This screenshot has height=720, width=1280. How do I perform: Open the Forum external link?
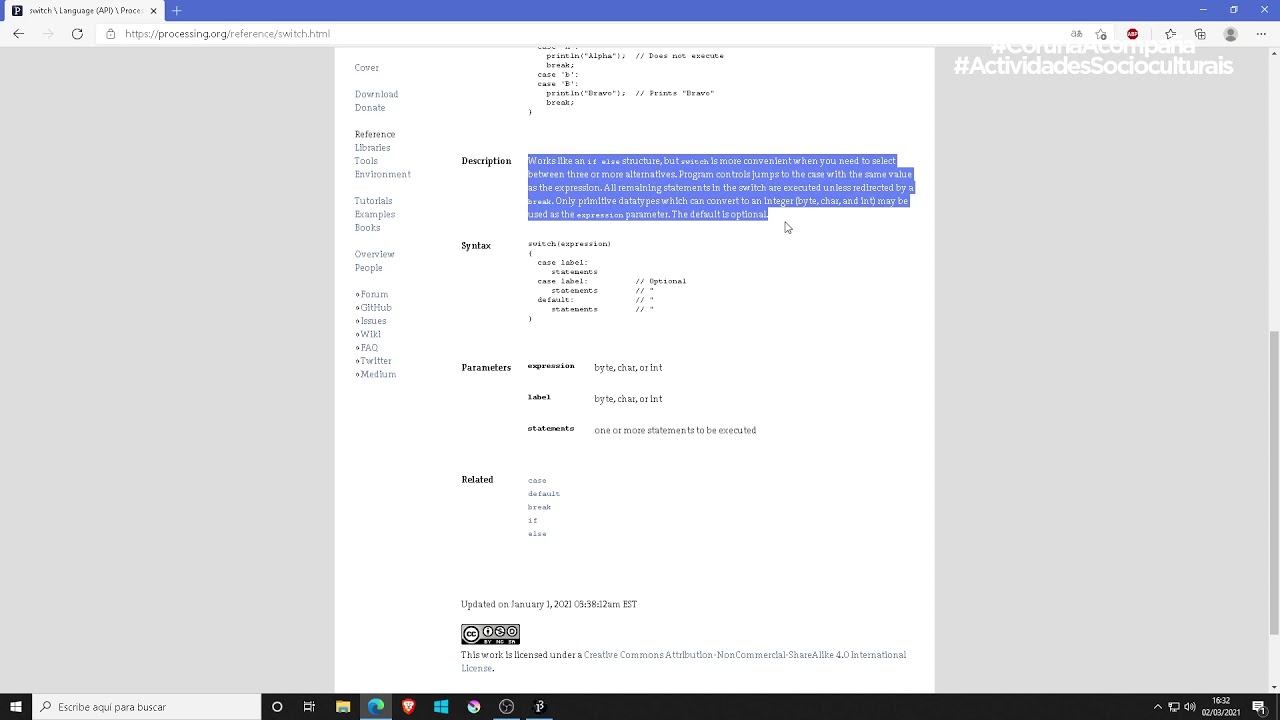pyautogui.click(x=374, y=295)
